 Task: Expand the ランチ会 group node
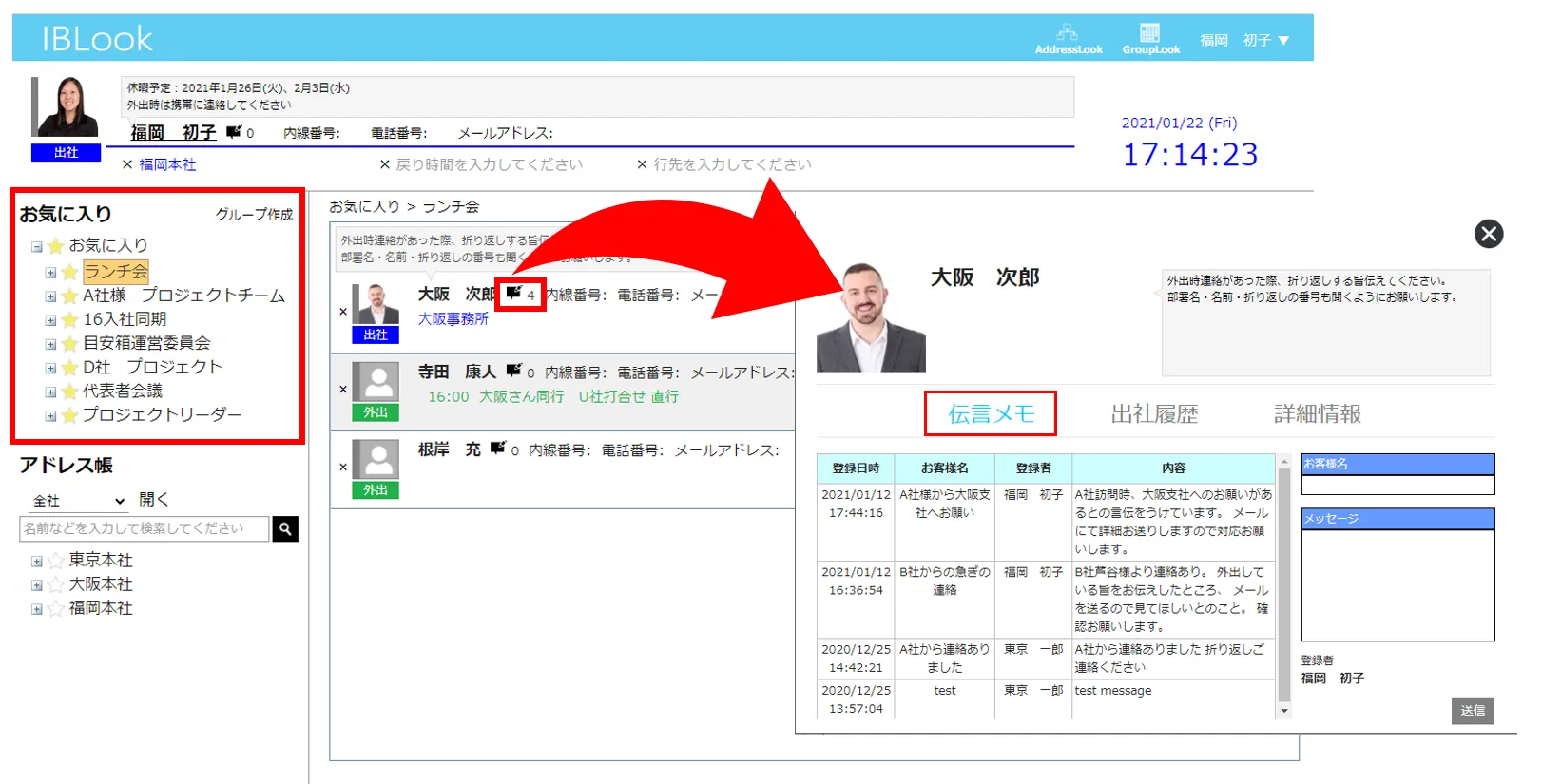point(50,273)
